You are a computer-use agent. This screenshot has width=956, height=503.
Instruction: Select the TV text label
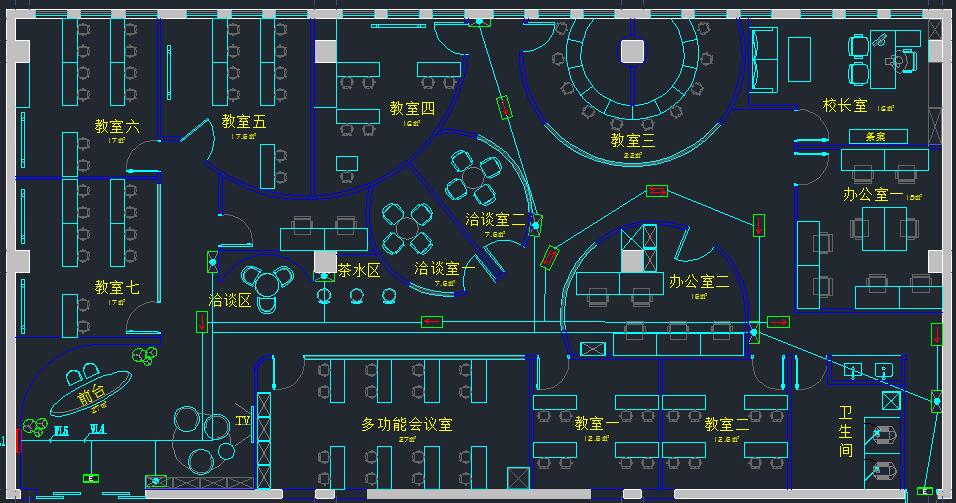(241, 419)
